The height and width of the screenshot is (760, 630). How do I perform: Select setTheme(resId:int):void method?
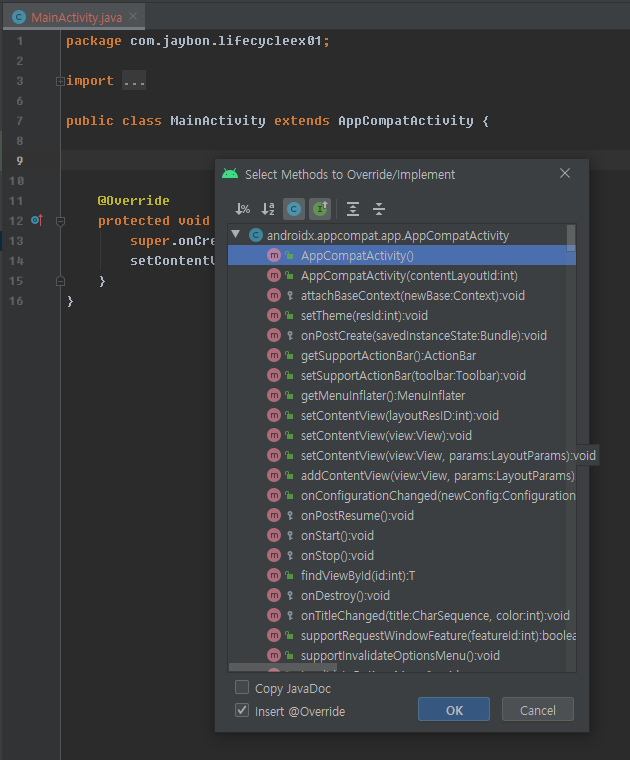[402, 316]
